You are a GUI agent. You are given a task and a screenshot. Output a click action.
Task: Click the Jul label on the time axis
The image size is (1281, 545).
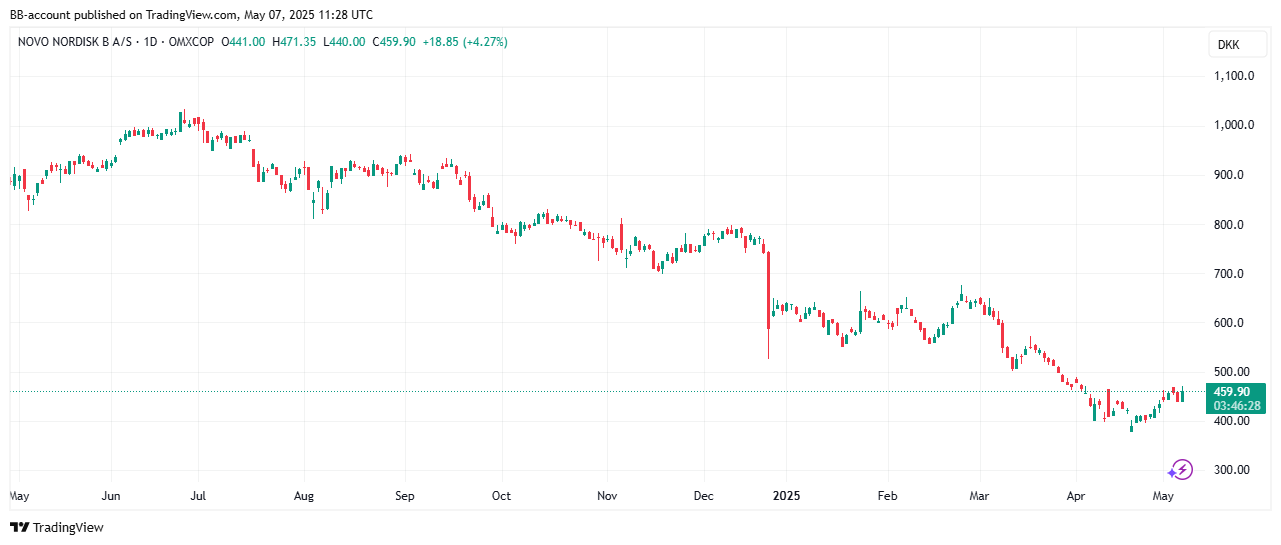tap(198, 496)
